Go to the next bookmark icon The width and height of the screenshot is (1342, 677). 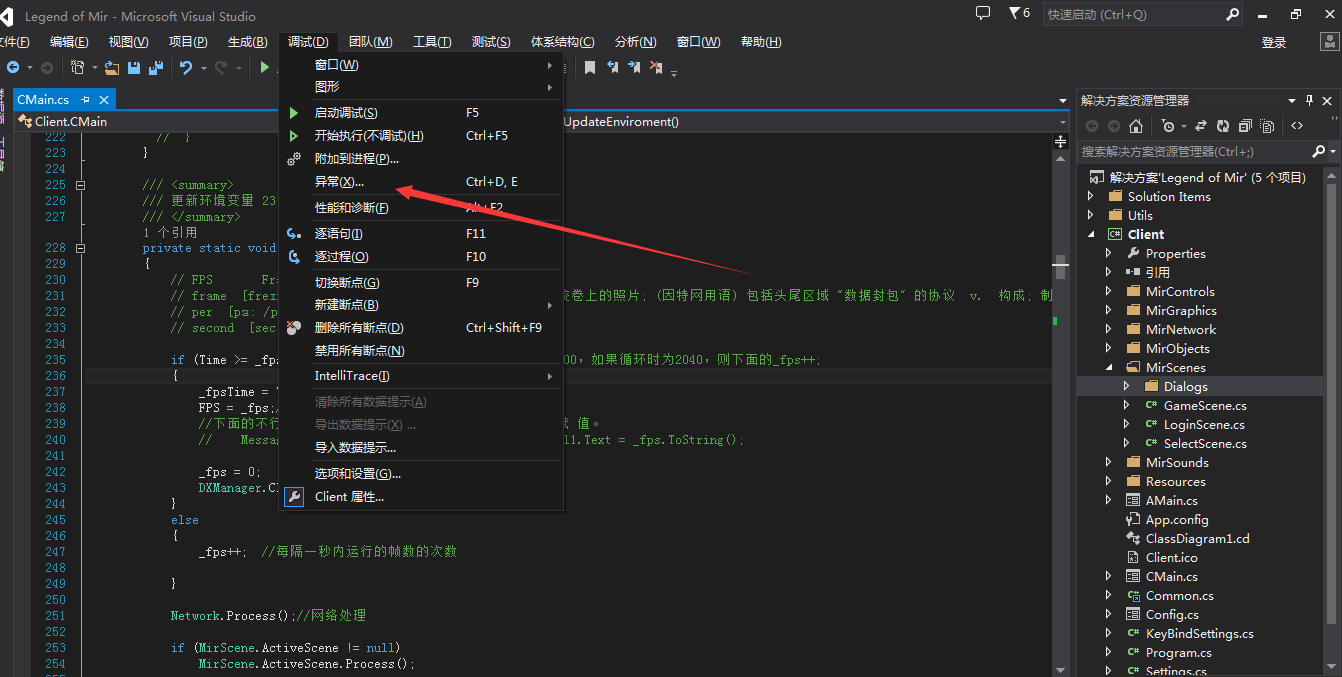point(634,67)
